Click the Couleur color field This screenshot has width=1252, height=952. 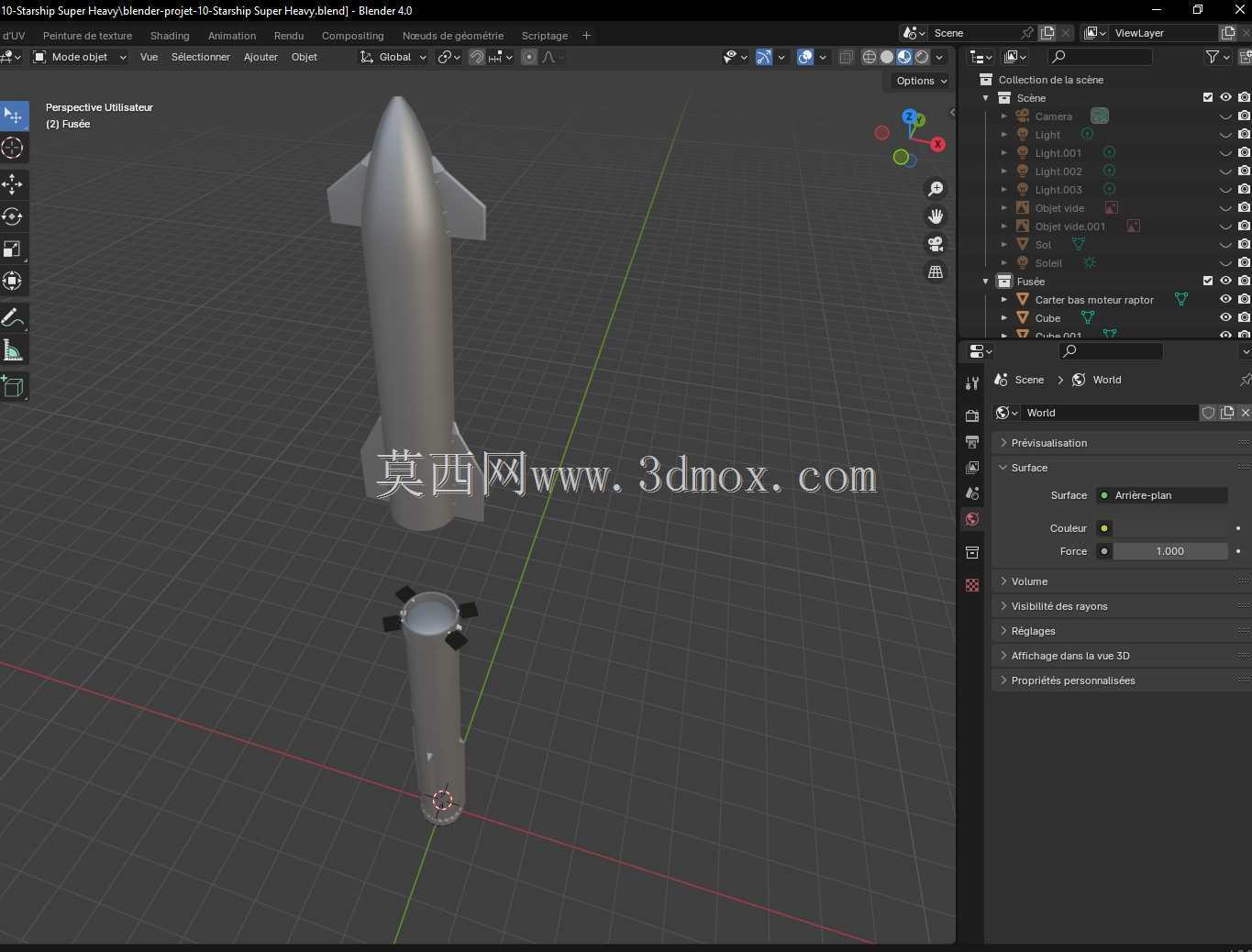[1170, 528]
